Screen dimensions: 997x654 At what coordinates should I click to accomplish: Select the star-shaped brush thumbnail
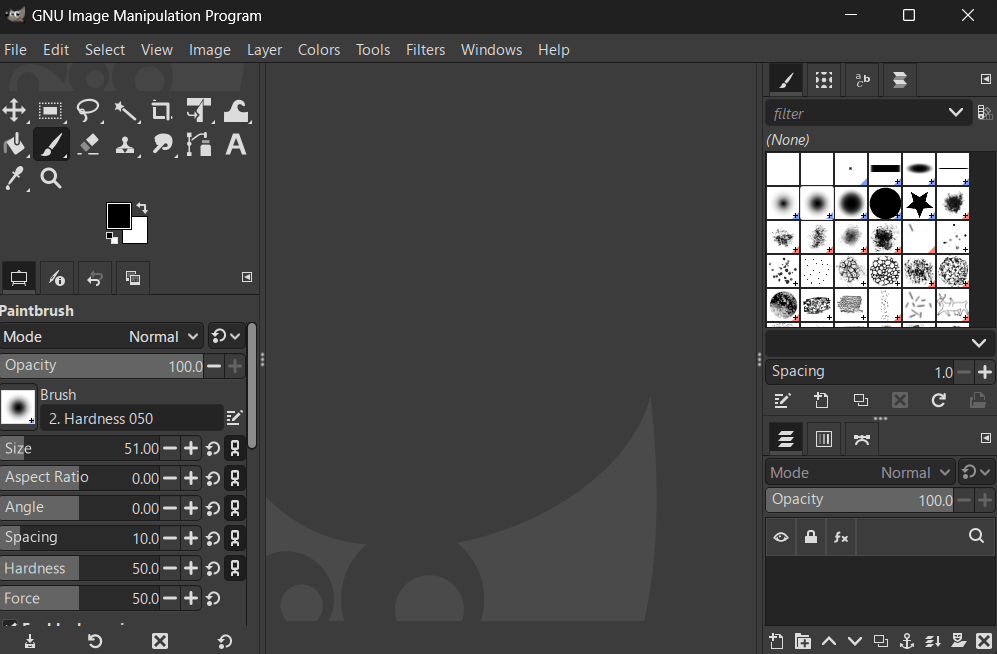click(x=919, y=203)
